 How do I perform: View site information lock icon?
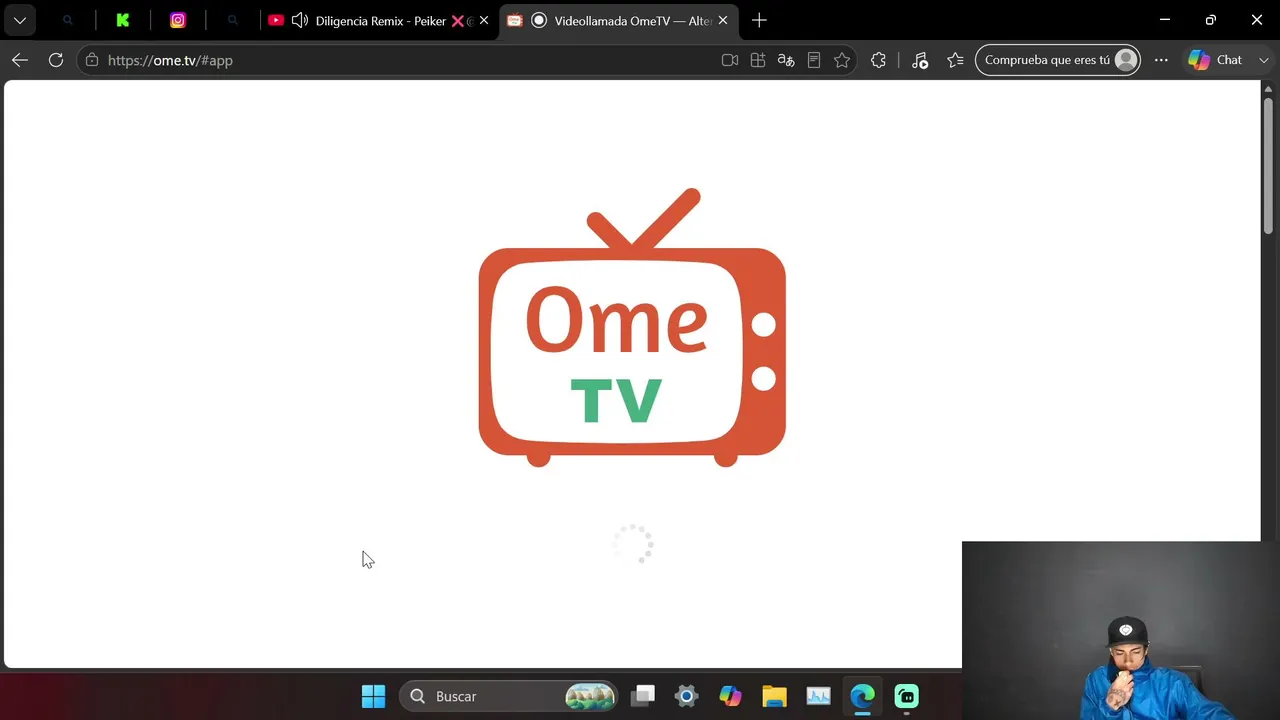(92, 60)
